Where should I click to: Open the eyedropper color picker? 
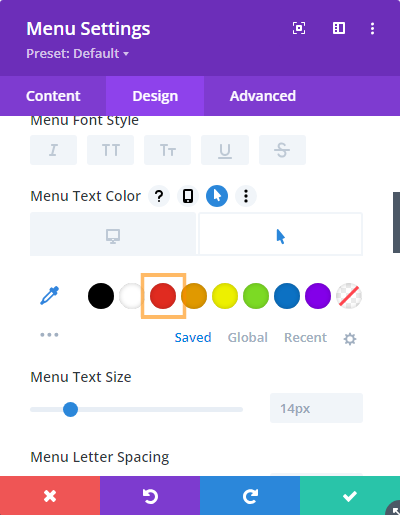tap(49, 295)
